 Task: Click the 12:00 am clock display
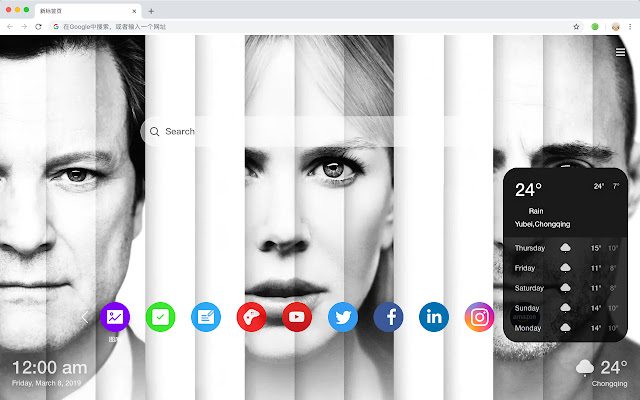click(49, 368)
